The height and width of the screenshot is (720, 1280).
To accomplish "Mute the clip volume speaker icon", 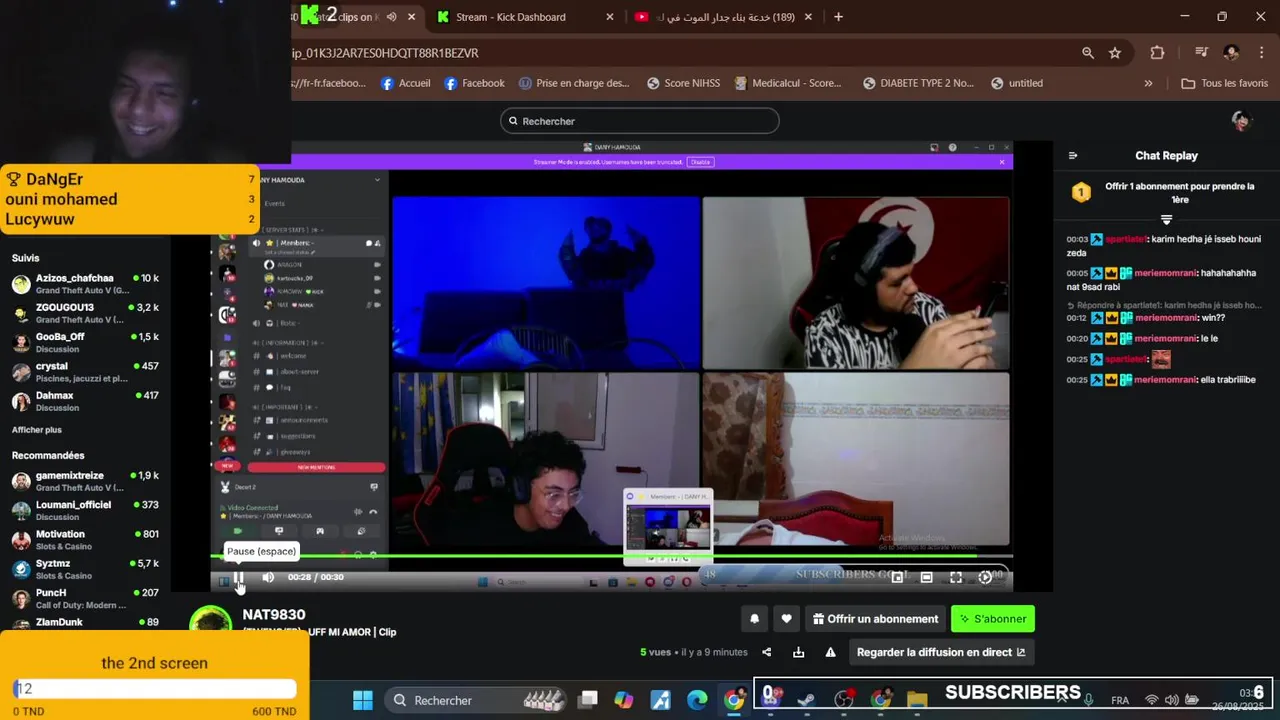I will (268, 577).
